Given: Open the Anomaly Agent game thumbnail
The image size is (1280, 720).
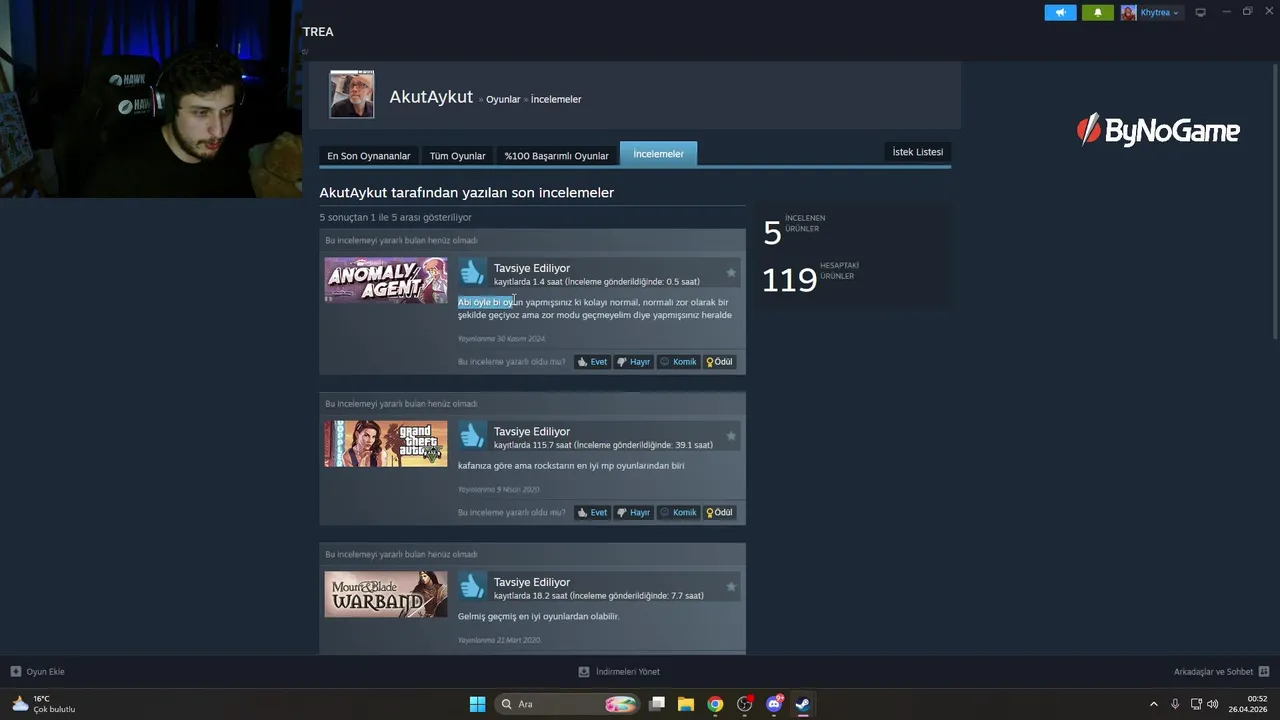Looking at the screenshot, I should pyautogui.click(x=385, y=280).
